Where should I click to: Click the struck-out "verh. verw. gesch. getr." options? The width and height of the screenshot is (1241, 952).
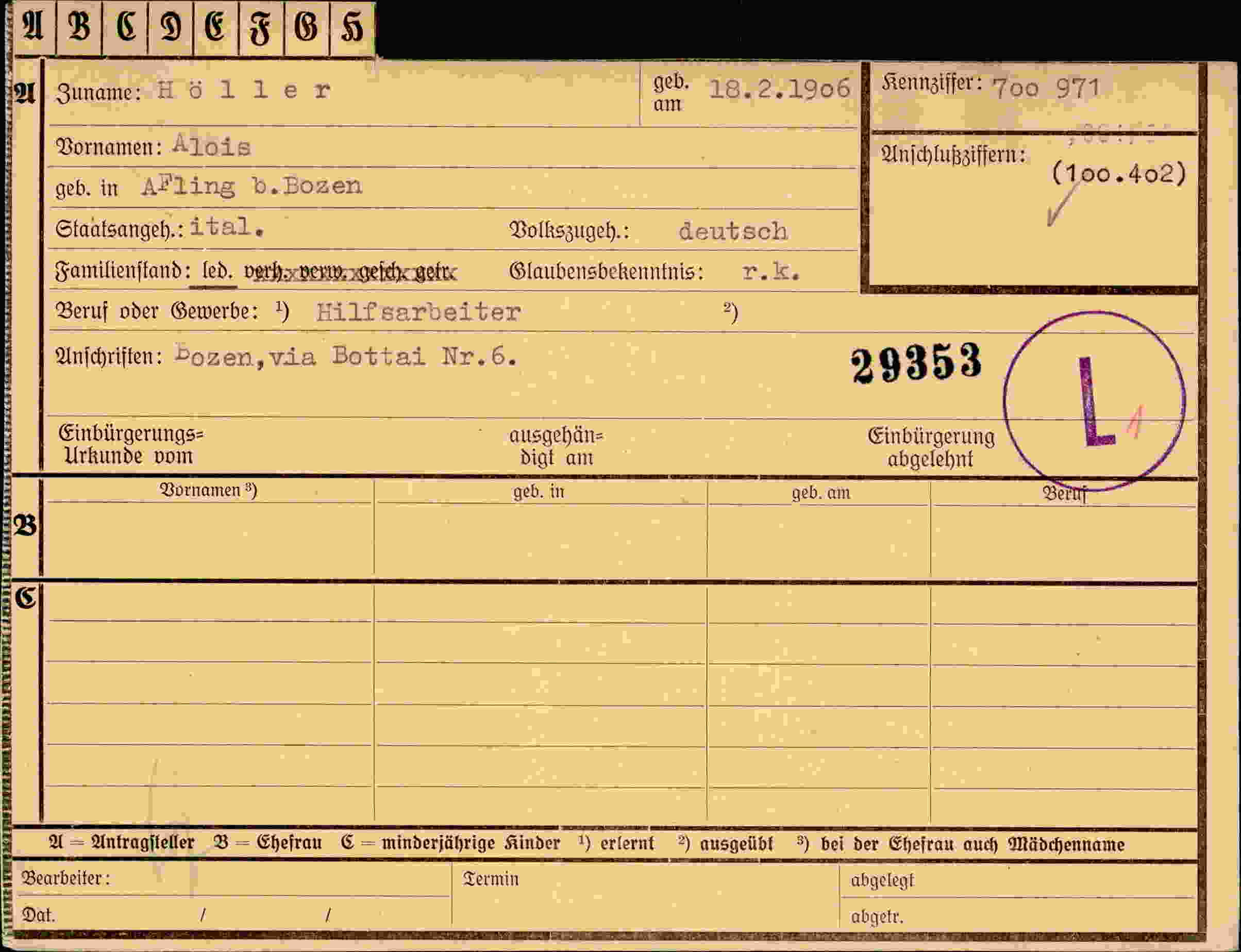coord(349,272)
